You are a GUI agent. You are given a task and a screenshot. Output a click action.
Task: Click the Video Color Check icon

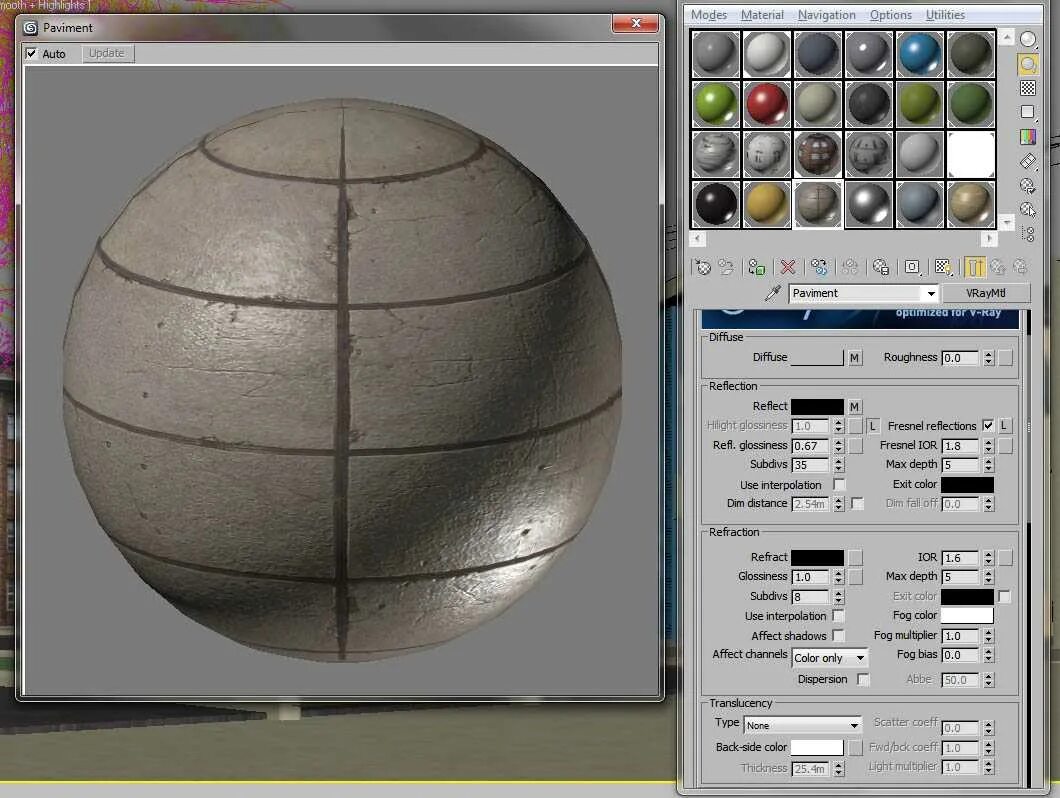pos(1028,137)
